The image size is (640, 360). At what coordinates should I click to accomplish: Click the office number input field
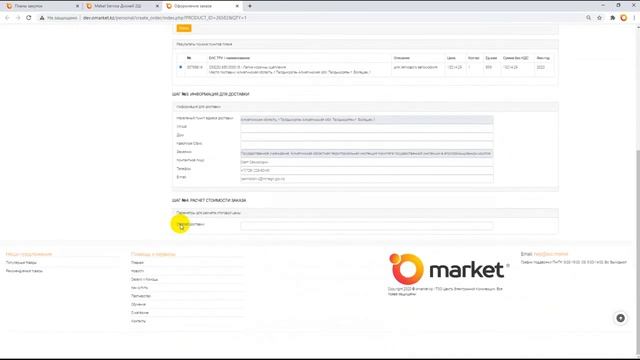tap(367, 145)
